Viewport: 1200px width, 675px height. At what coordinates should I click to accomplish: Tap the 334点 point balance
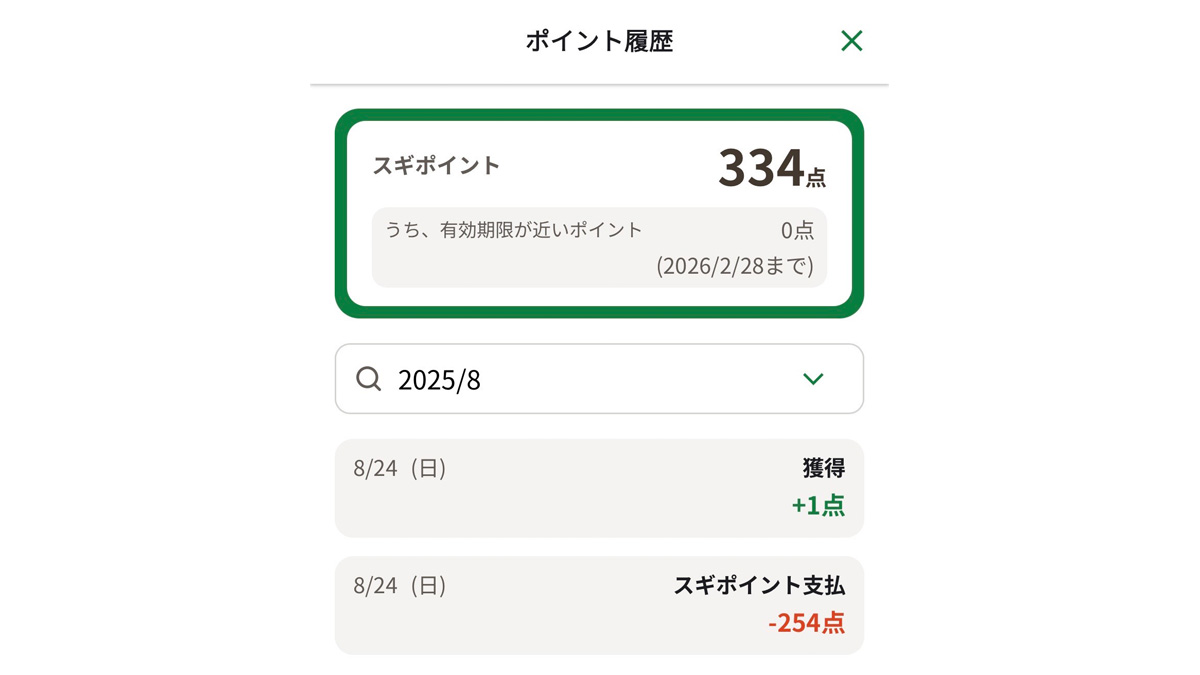click(x=771, y=168)
